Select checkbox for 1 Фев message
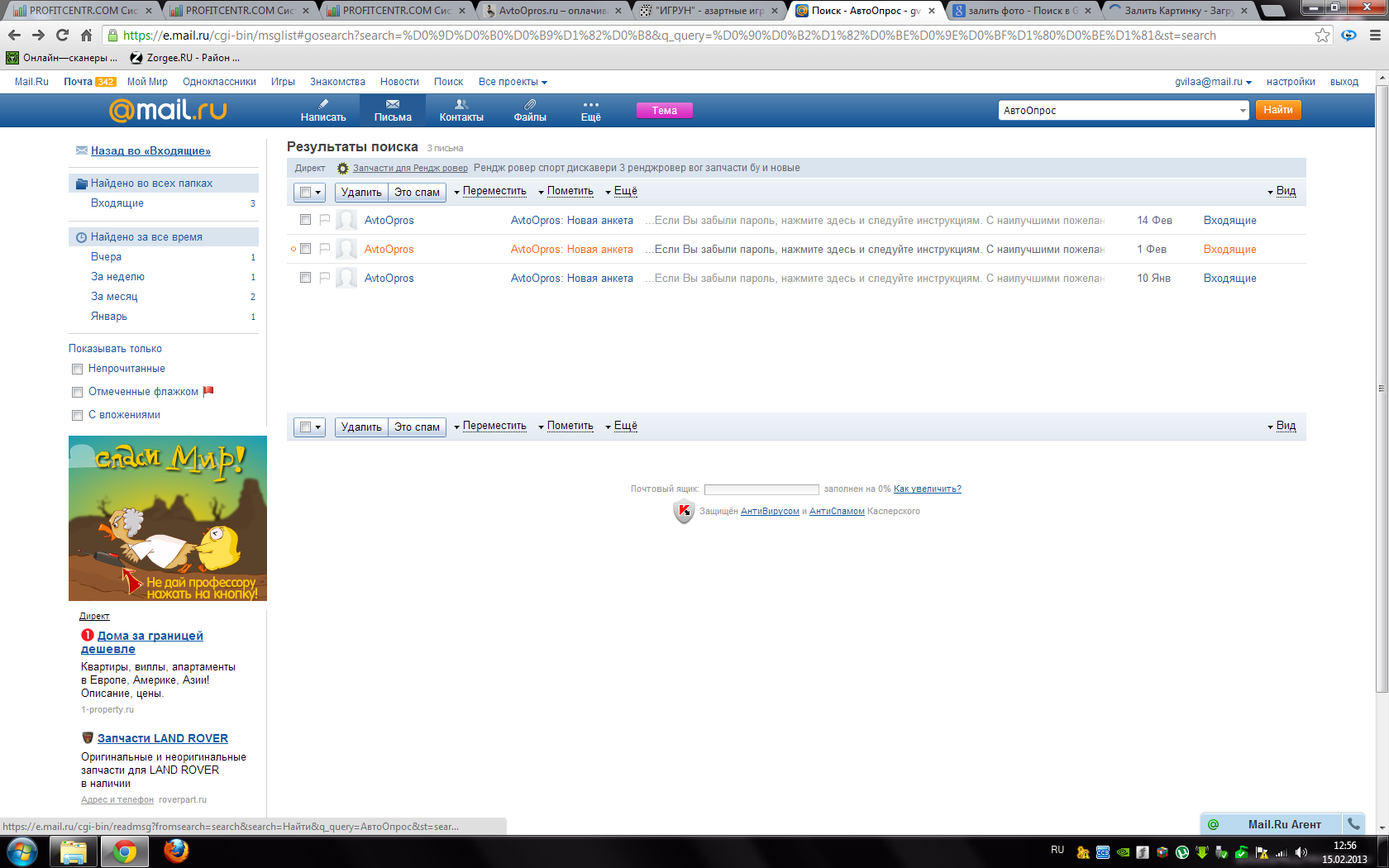The image size is (1389, 868). [305, 249]
